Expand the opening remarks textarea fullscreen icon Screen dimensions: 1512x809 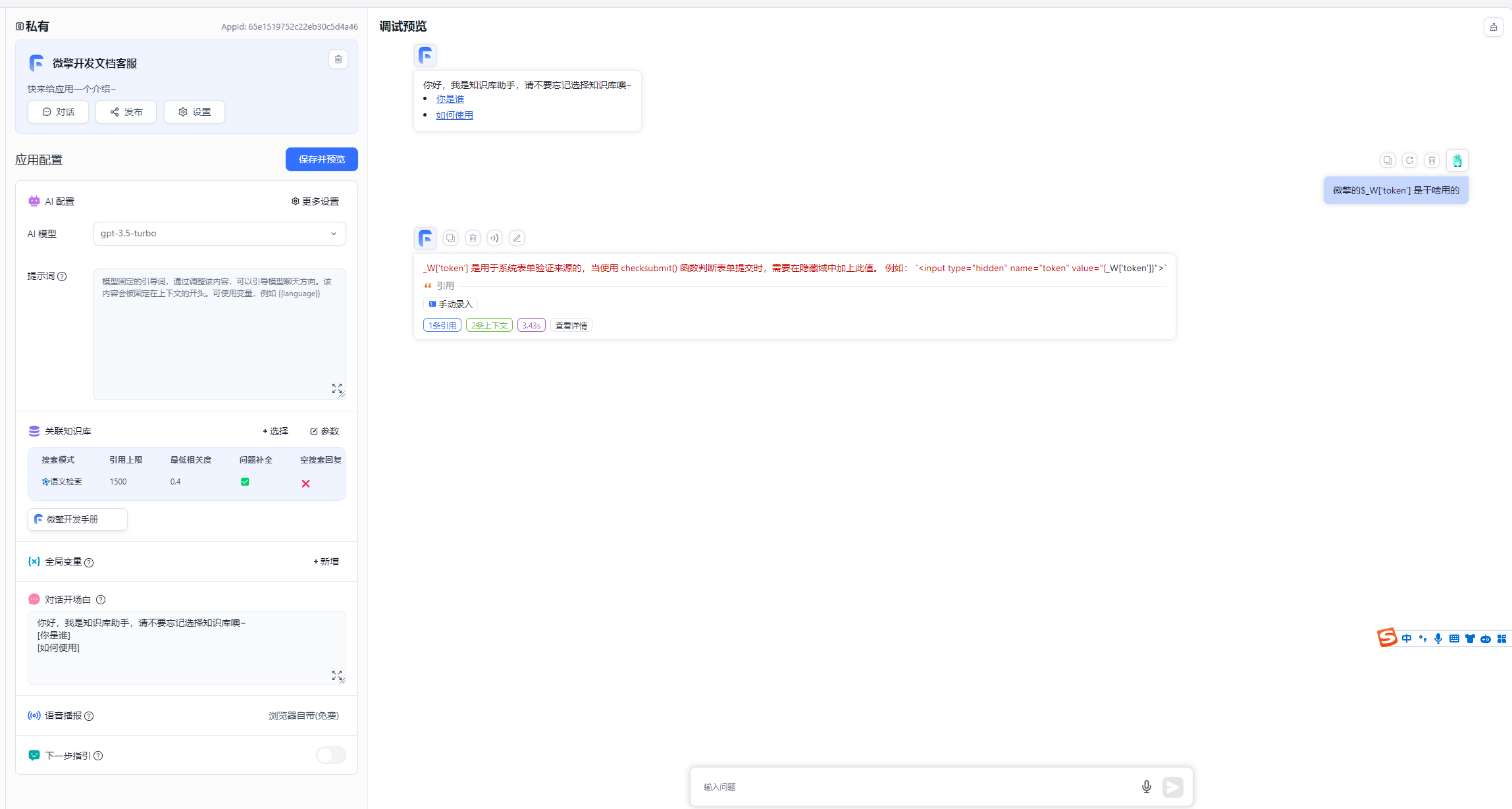coord(337,675)
